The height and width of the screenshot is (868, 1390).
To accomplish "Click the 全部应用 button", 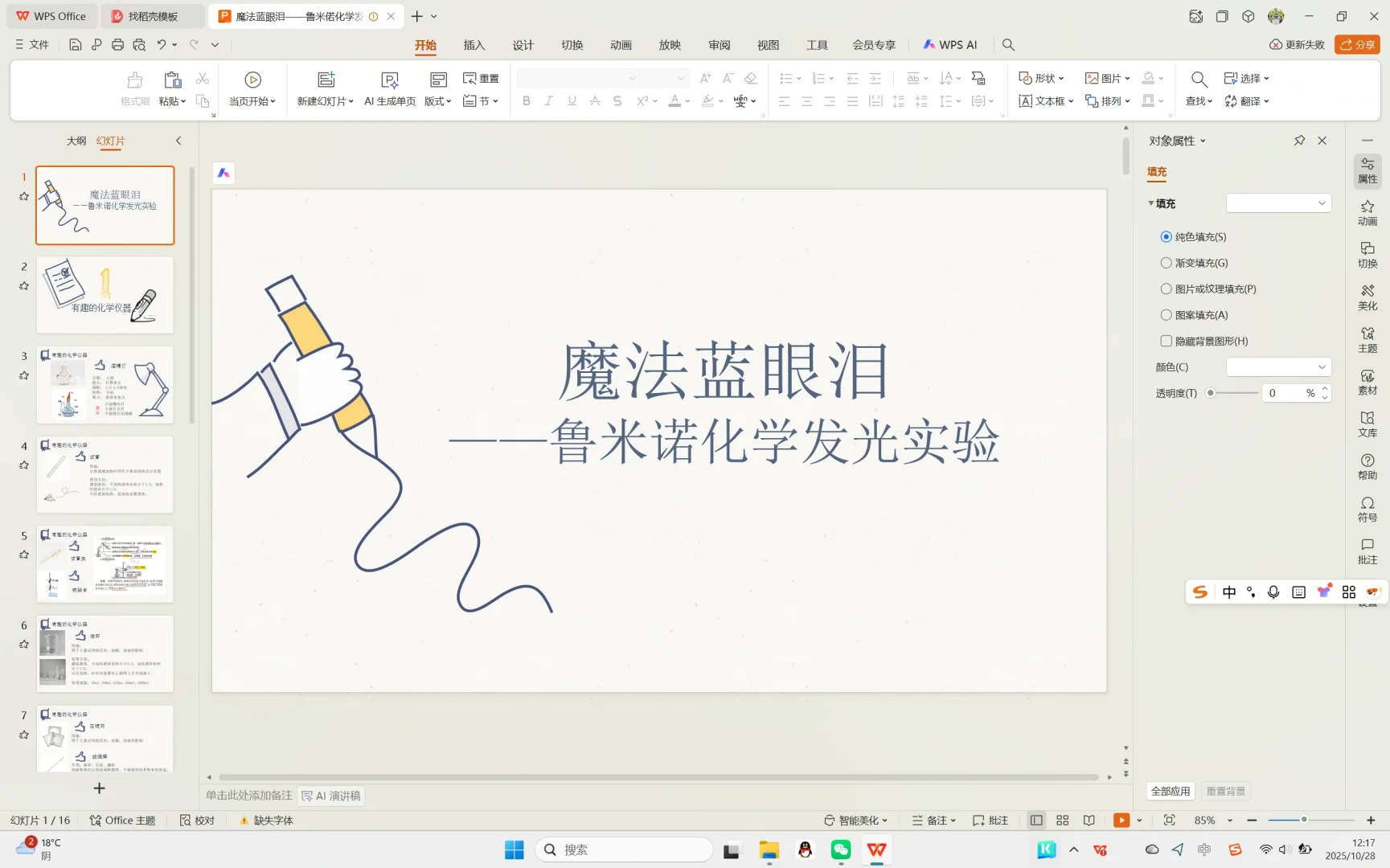I will [1171, 791].
